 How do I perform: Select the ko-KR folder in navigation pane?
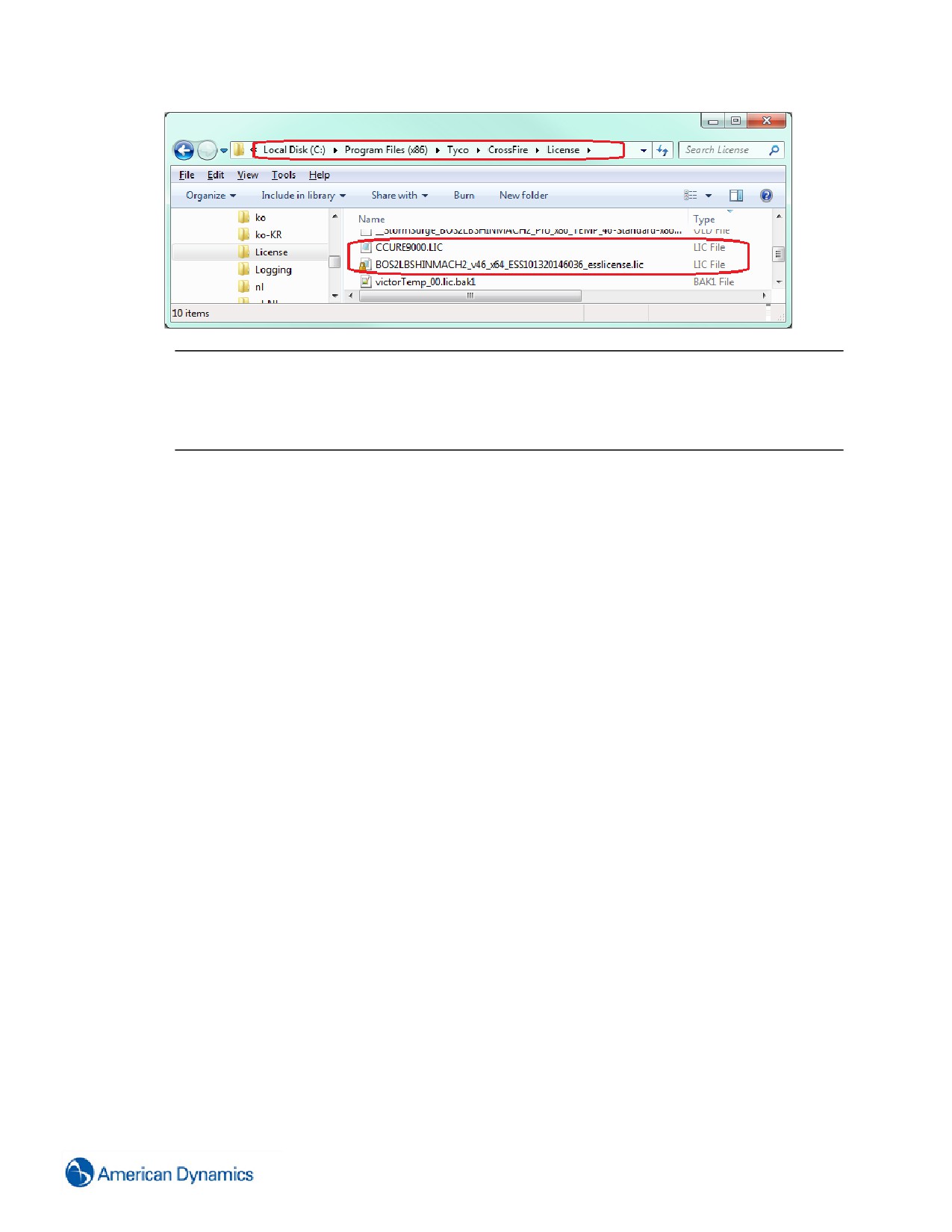(x=269, y=234)
